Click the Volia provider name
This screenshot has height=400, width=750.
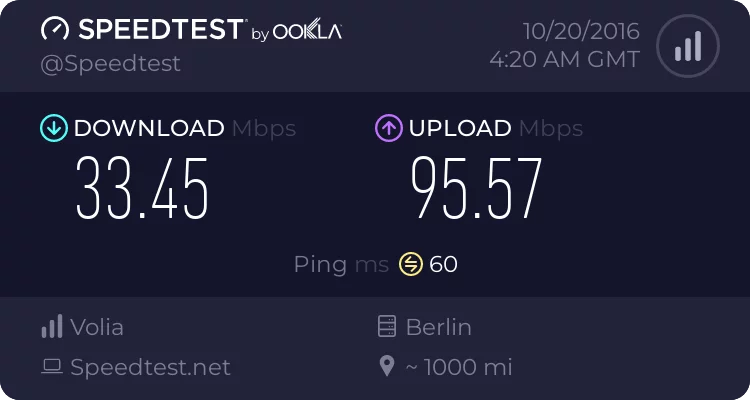pyautogui.click(x=97, y=327)
